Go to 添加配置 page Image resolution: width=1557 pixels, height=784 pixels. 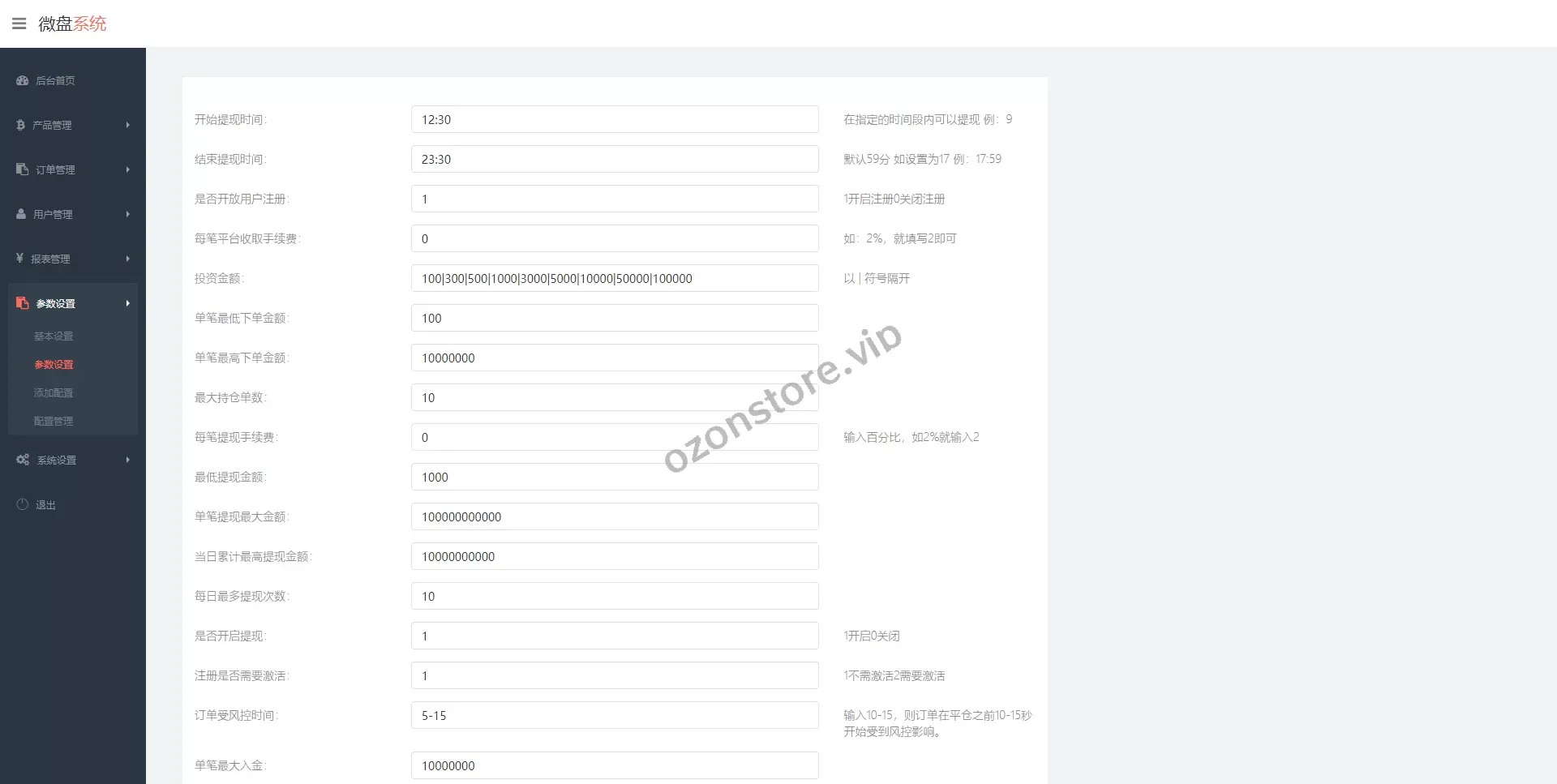[54, 392]
